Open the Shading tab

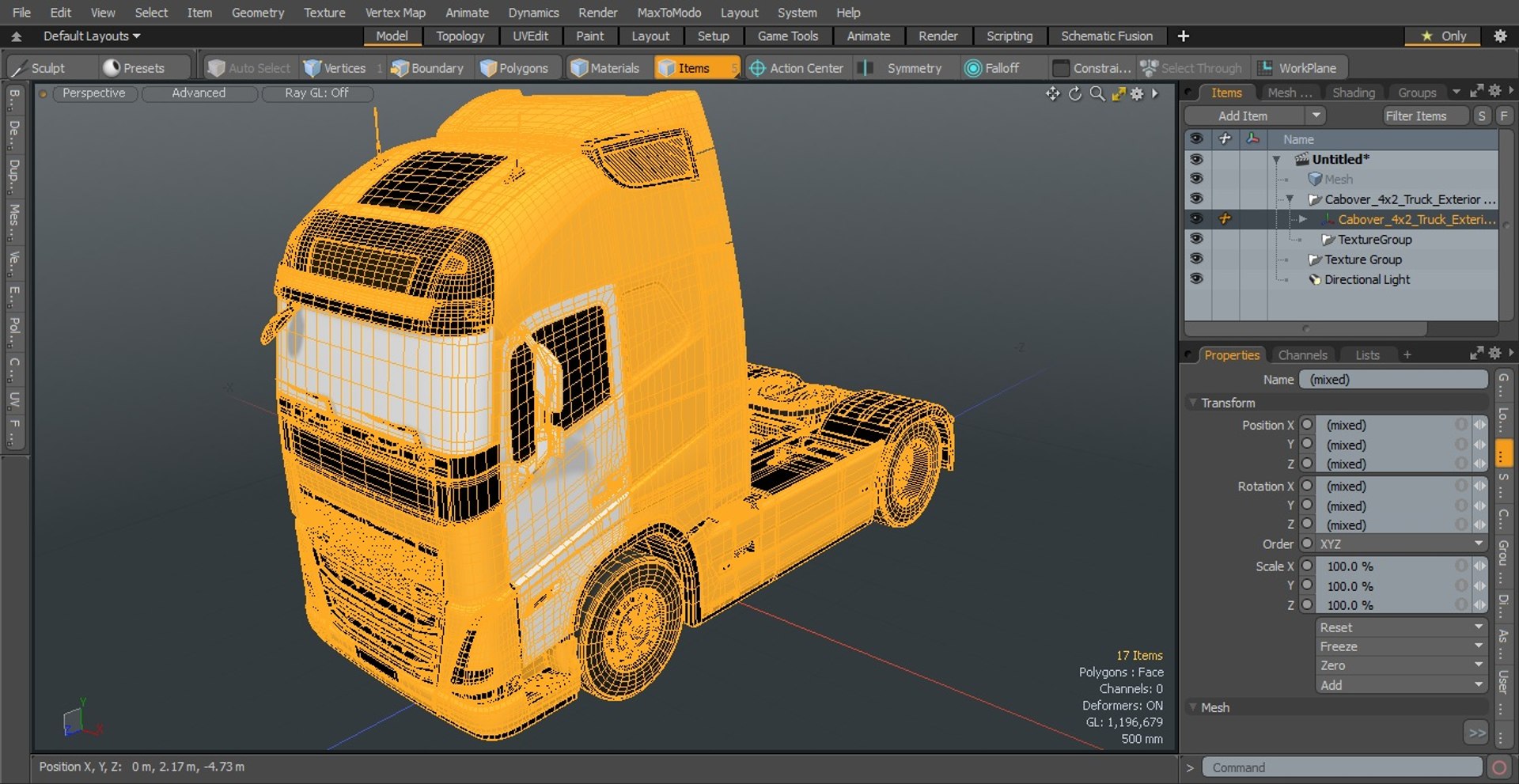point(1354,93)
